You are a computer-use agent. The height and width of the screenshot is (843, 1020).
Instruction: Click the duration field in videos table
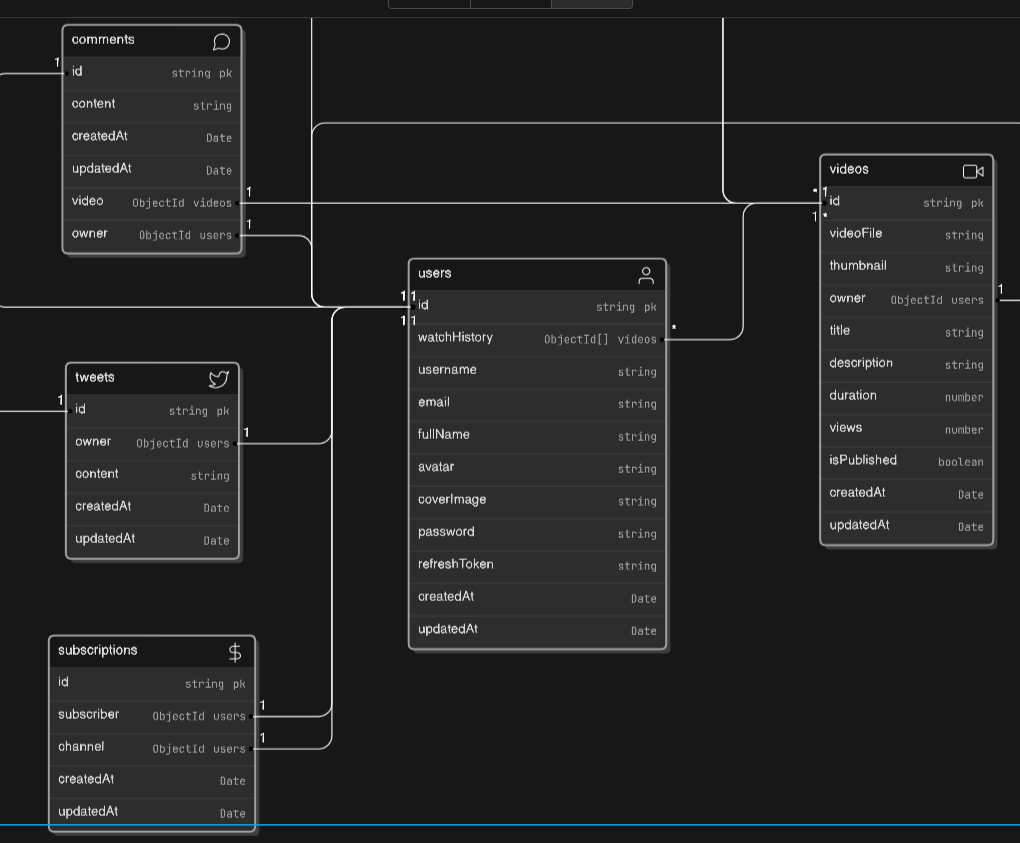pos(907,397)
